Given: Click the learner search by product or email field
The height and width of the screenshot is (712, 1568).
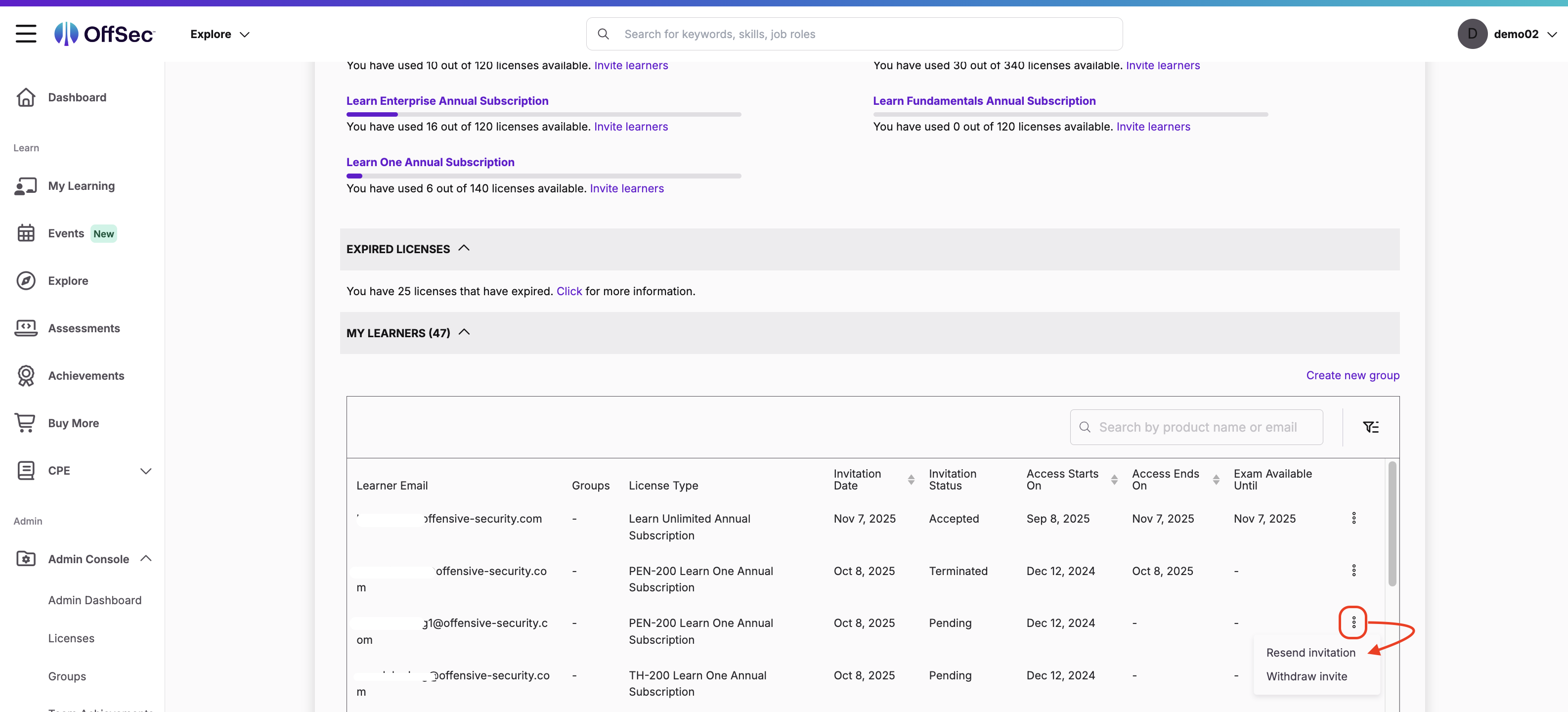Looking at the screenshot, I should 1197,427.
